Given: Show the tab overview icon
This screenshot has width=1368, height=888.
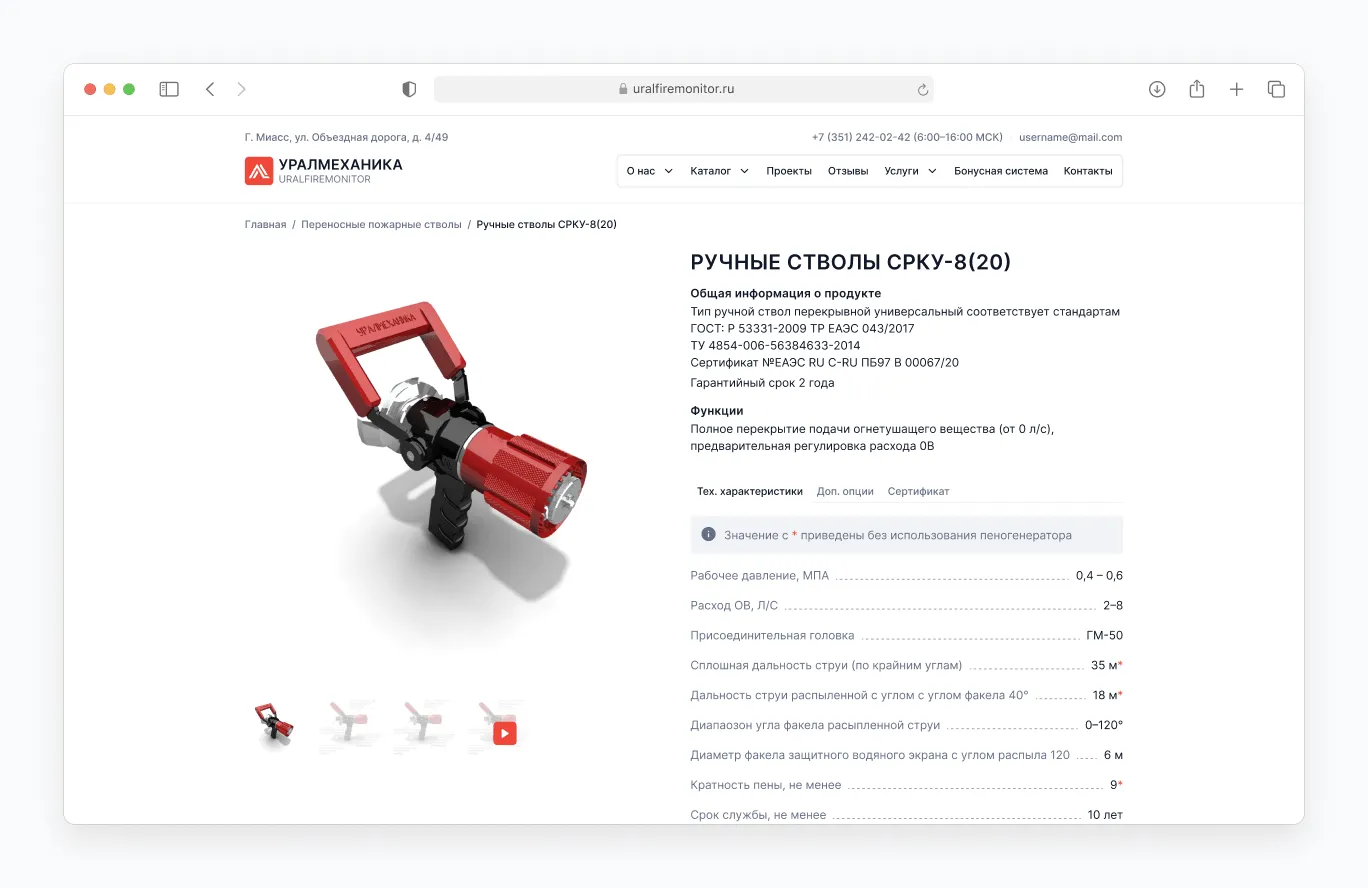Looking at the screenshot, I should [1276, 89].
